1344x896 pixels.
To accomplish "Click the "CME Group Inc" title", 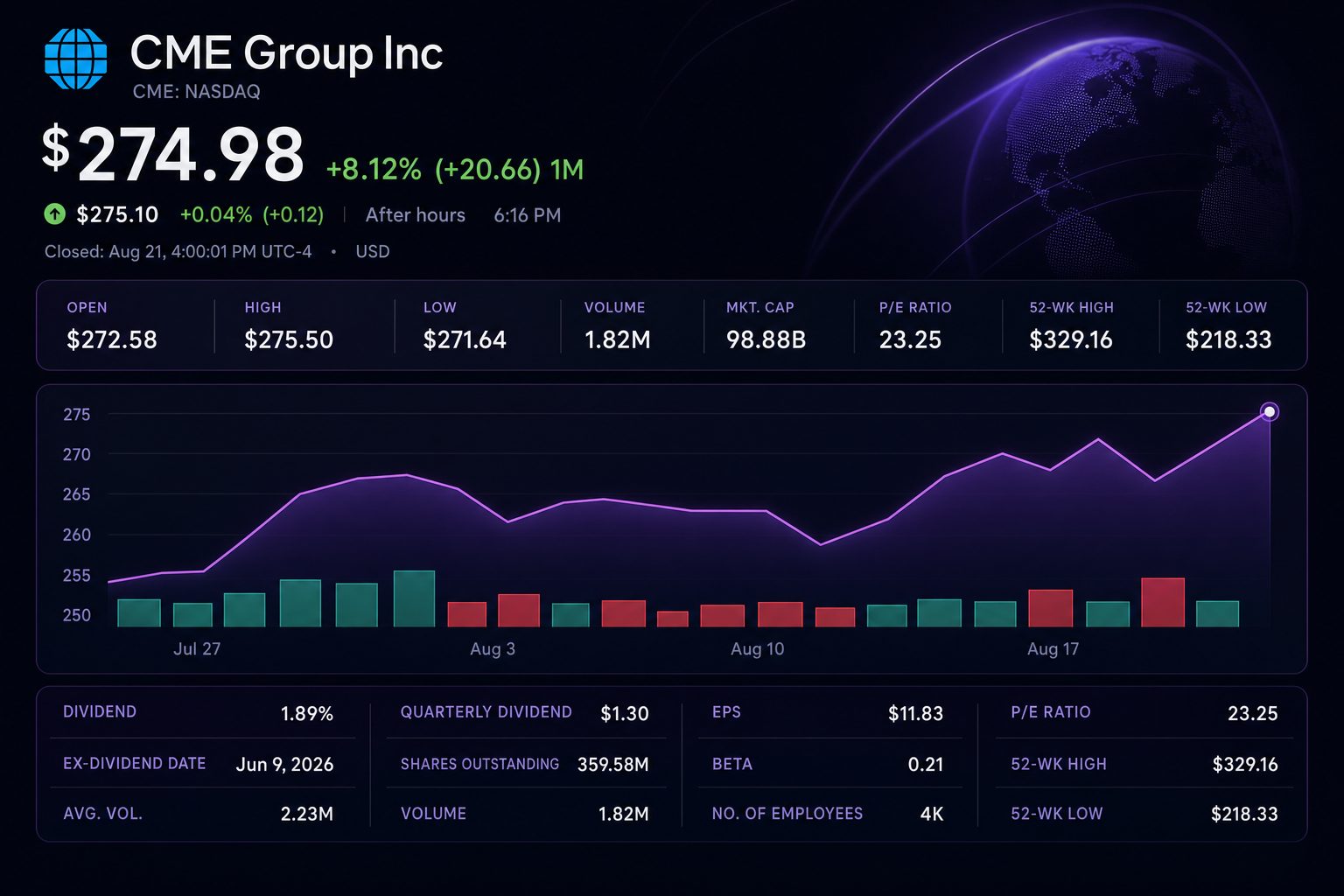I will (x=286, y=53).
